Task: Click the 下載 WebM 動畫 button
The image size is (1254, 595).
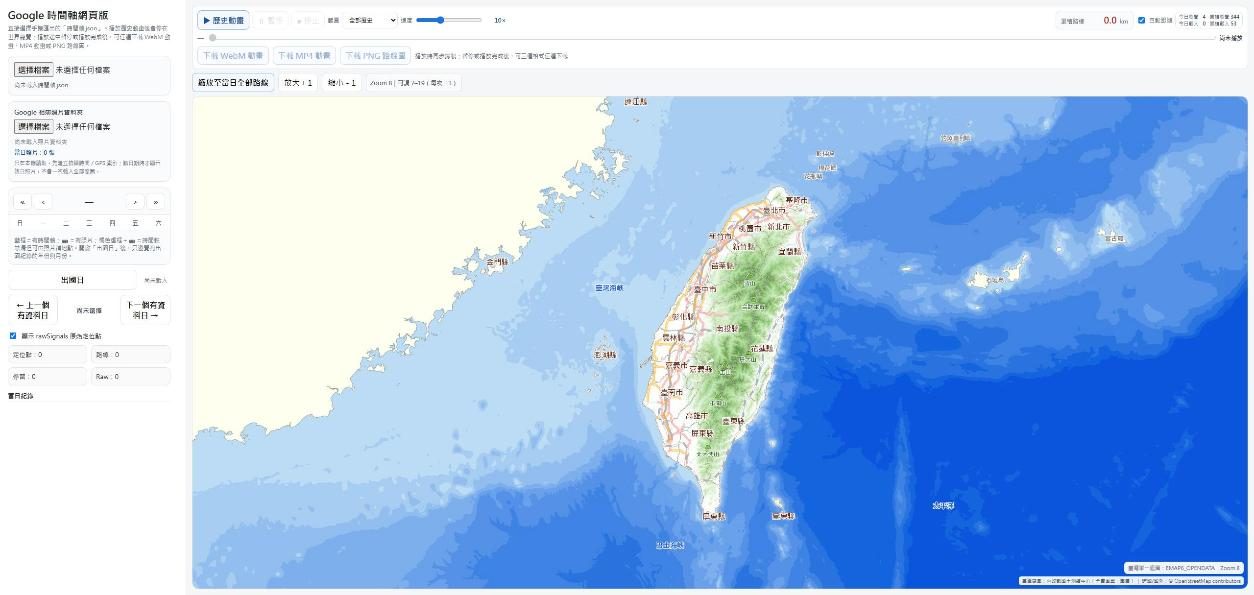Action: coord(233,56)
